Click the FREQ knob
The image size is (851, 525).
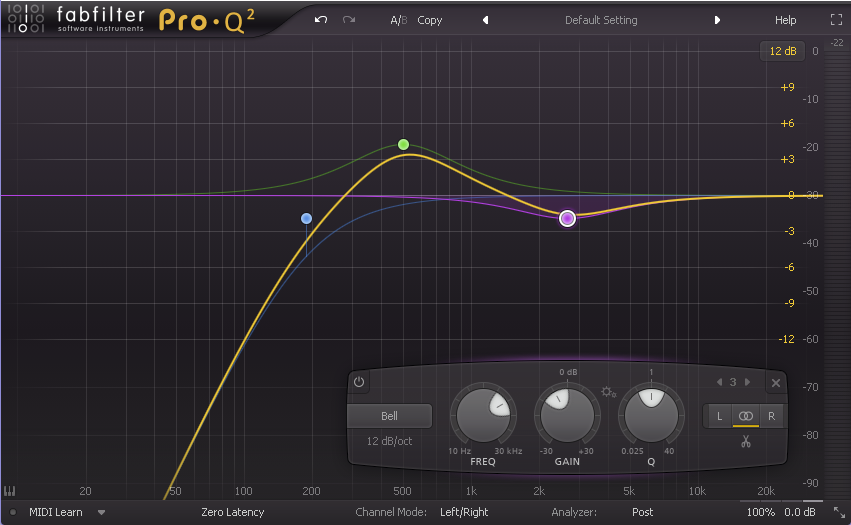(483, 415)
